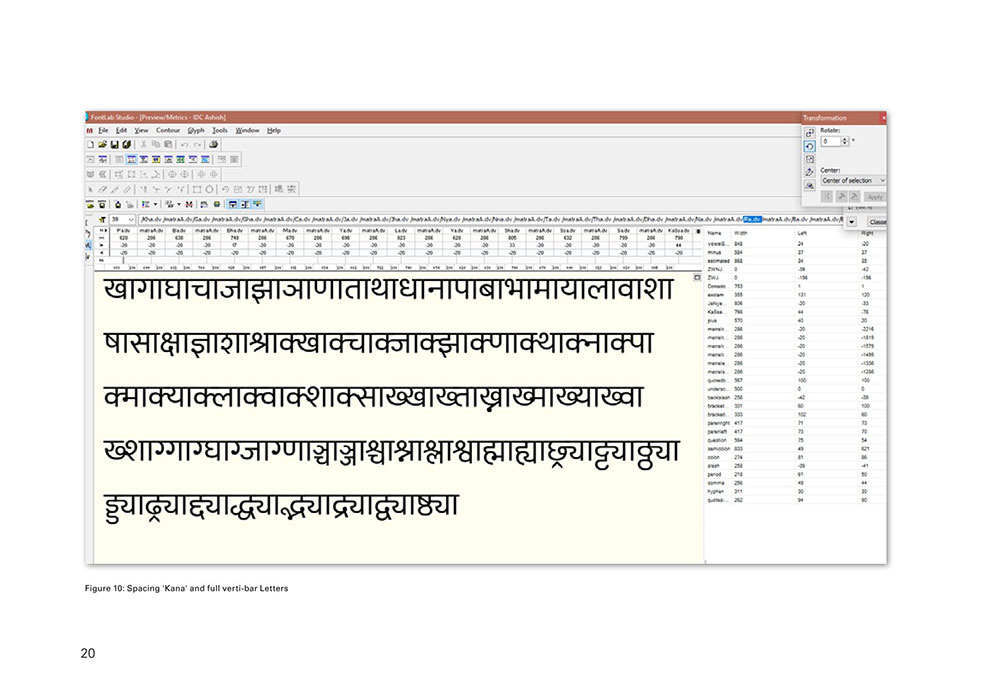The height and width of the screenshot is (700, 1000).
Task: Select the period row in glyph list
Action: [795, 474]
